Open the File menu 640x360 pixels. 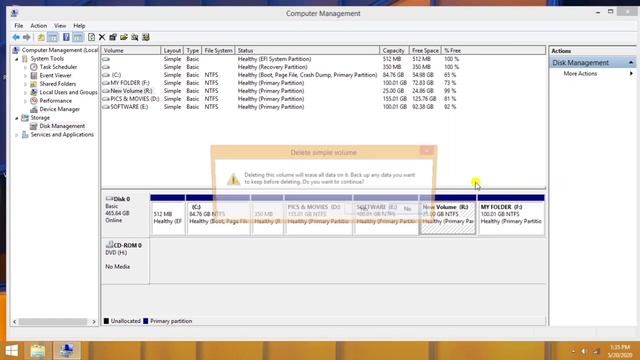coord(19,26)
